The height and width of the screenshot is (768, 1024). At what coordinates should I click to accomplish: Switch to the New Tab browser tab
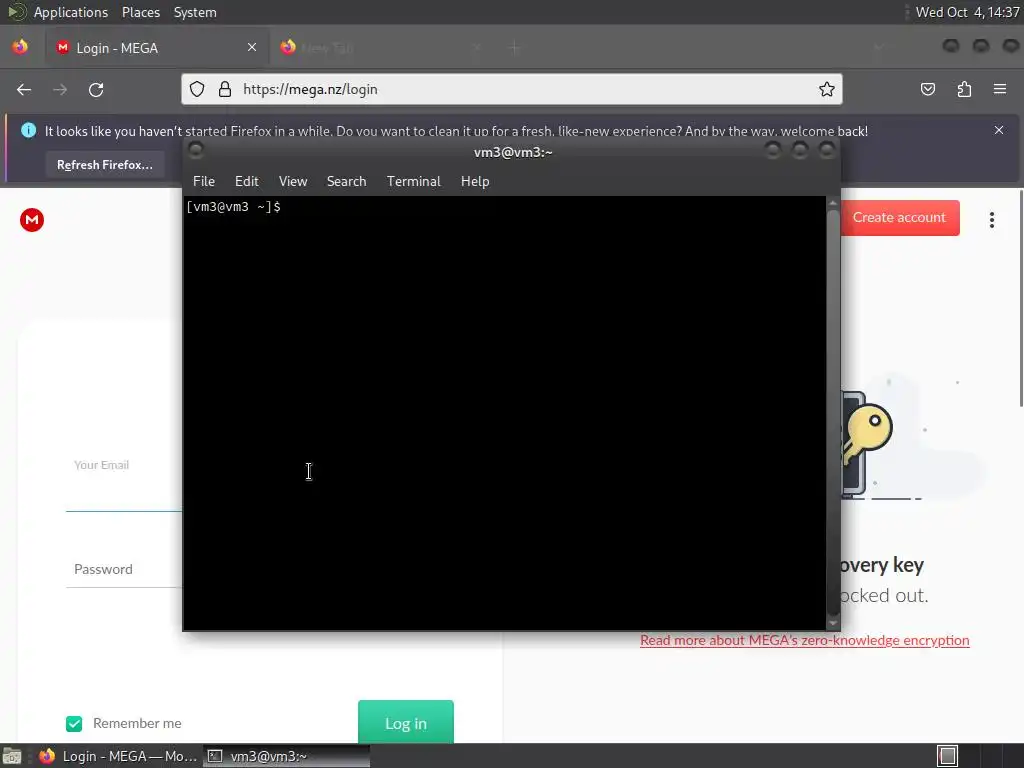point(382,48)
